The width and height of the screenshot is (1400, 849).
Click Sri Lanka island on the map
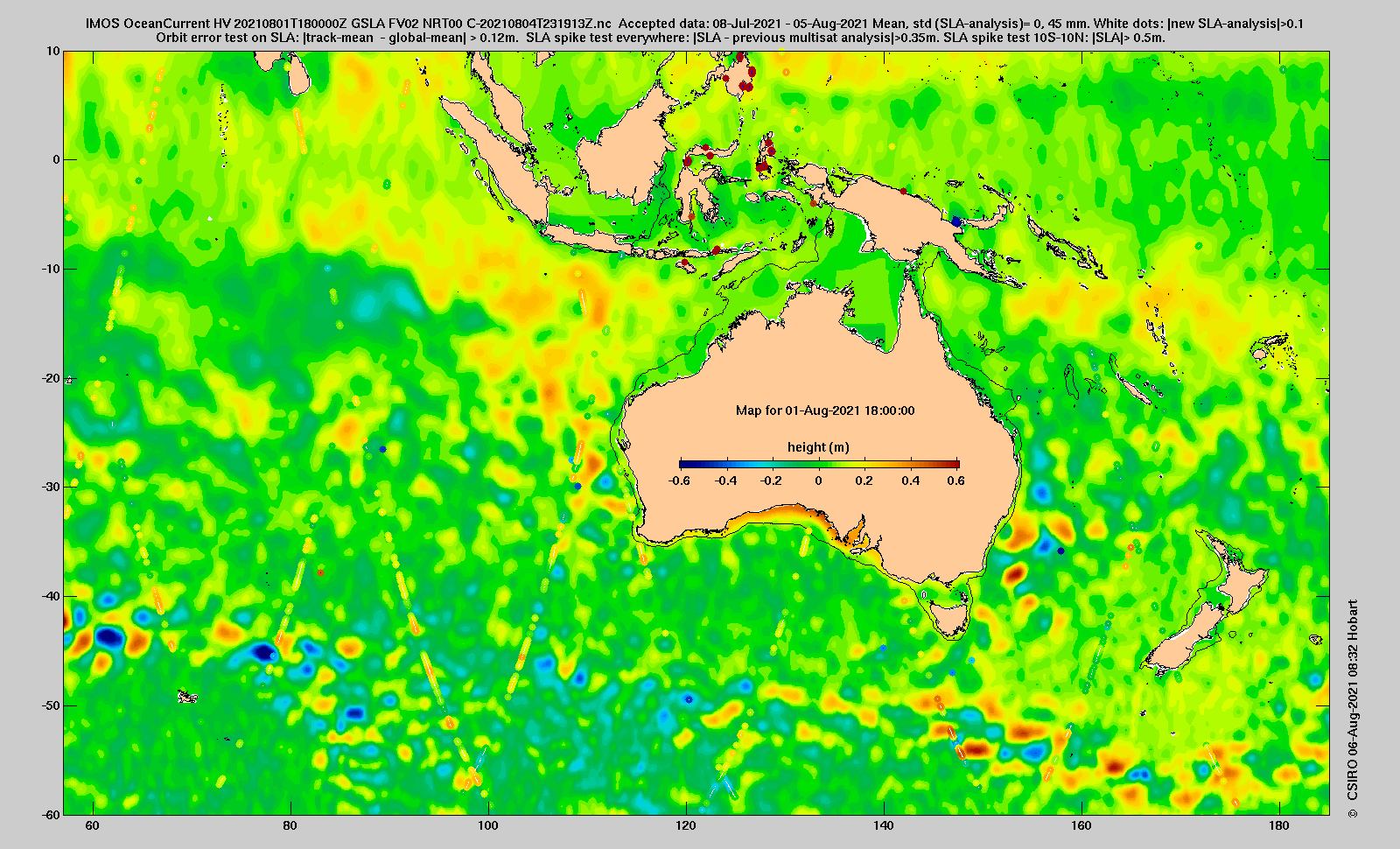tap(299, 74)
